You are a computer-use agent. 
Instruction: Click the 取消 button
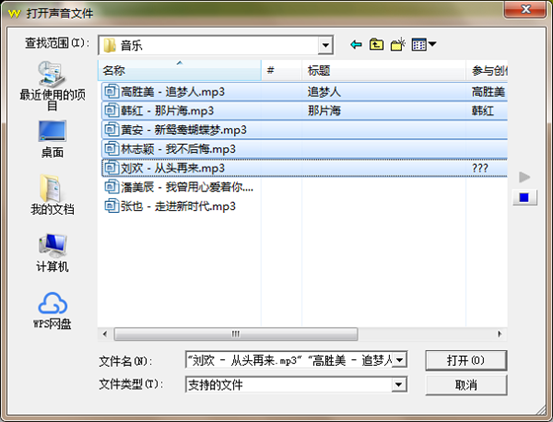tap(466, 385)
